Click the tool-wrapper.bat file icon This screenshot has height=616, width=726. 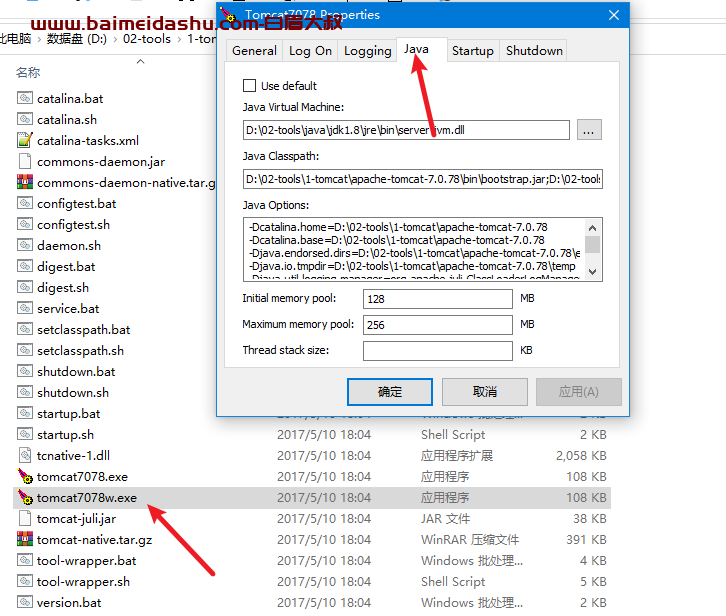25,560
